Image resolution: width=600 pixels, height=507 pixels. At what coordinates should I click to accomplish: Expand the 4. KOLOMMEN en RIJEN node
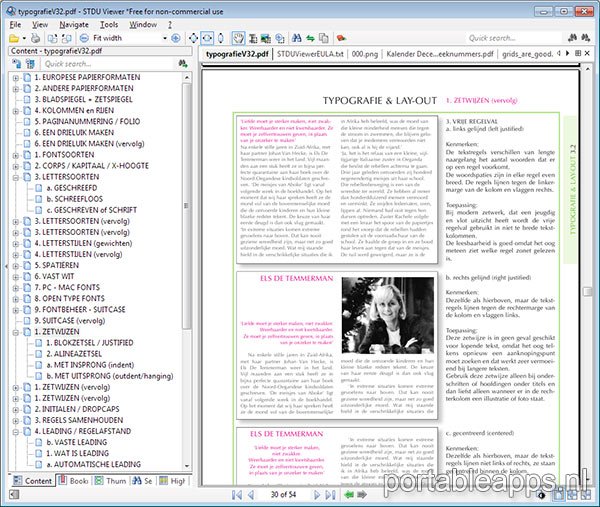click(15, 111)
